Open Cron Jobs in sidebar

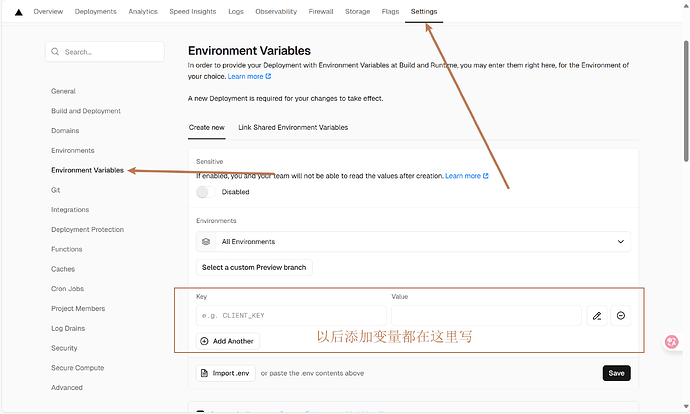pyautogui.click(x=67, y=289)
